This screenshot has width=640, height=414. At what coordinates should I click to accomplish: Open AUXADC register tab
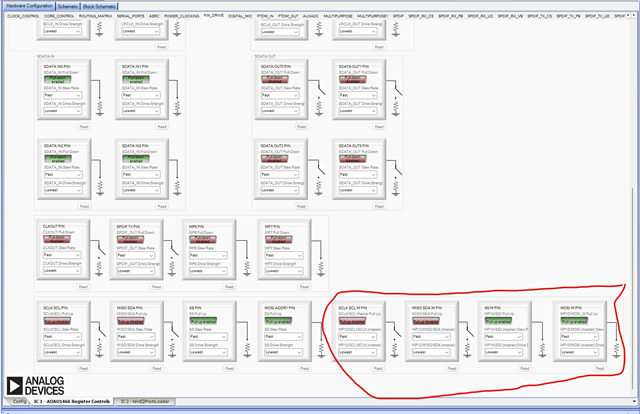[x=311, y=16]
